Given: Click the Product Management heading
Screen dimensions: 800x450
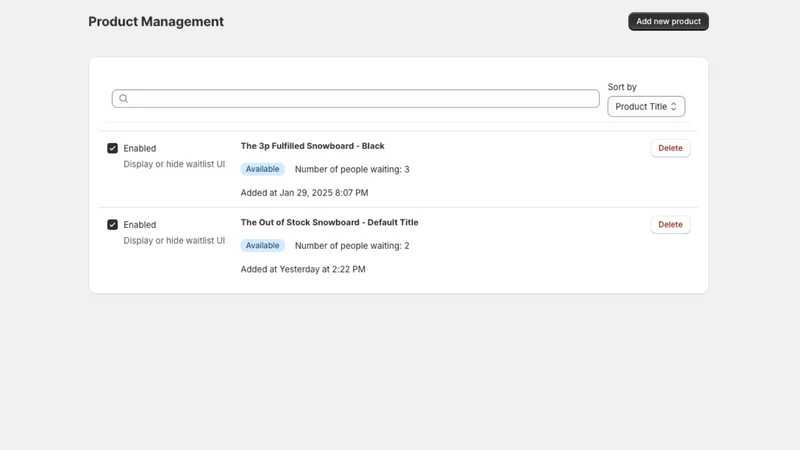Looking at the screenshot, I should (156, 21).
